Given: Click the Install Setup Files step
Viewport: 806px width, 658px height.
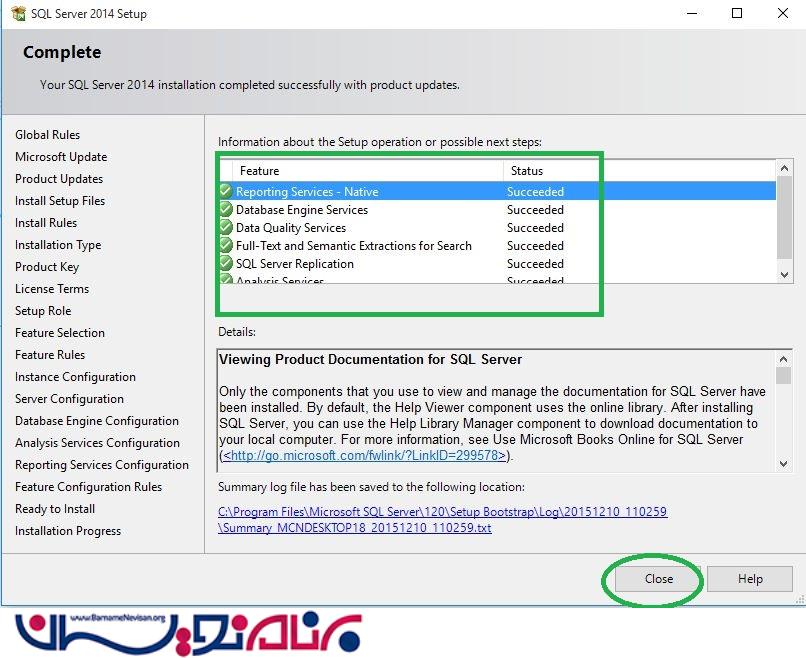Looking at the screenshot, I should point(60,201).
